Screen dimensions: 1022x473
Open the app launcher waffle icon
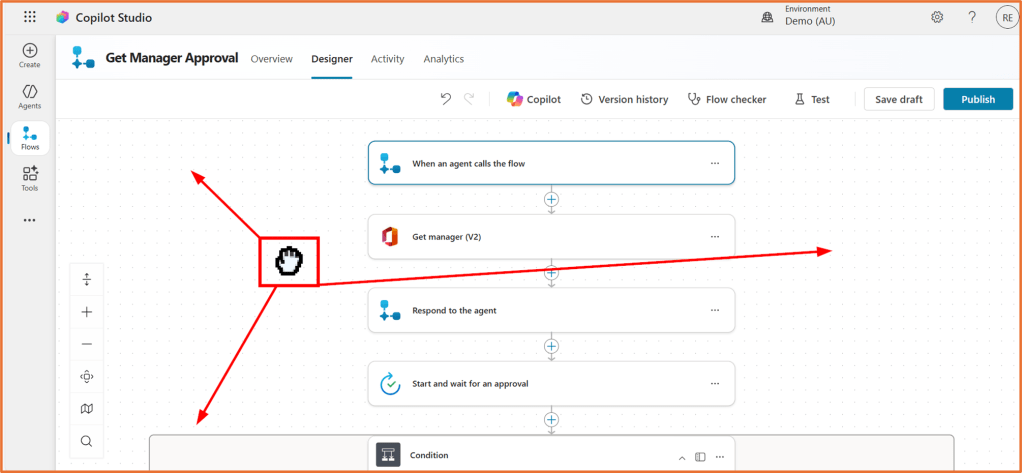pyautogui.click(x=30, y=17)
